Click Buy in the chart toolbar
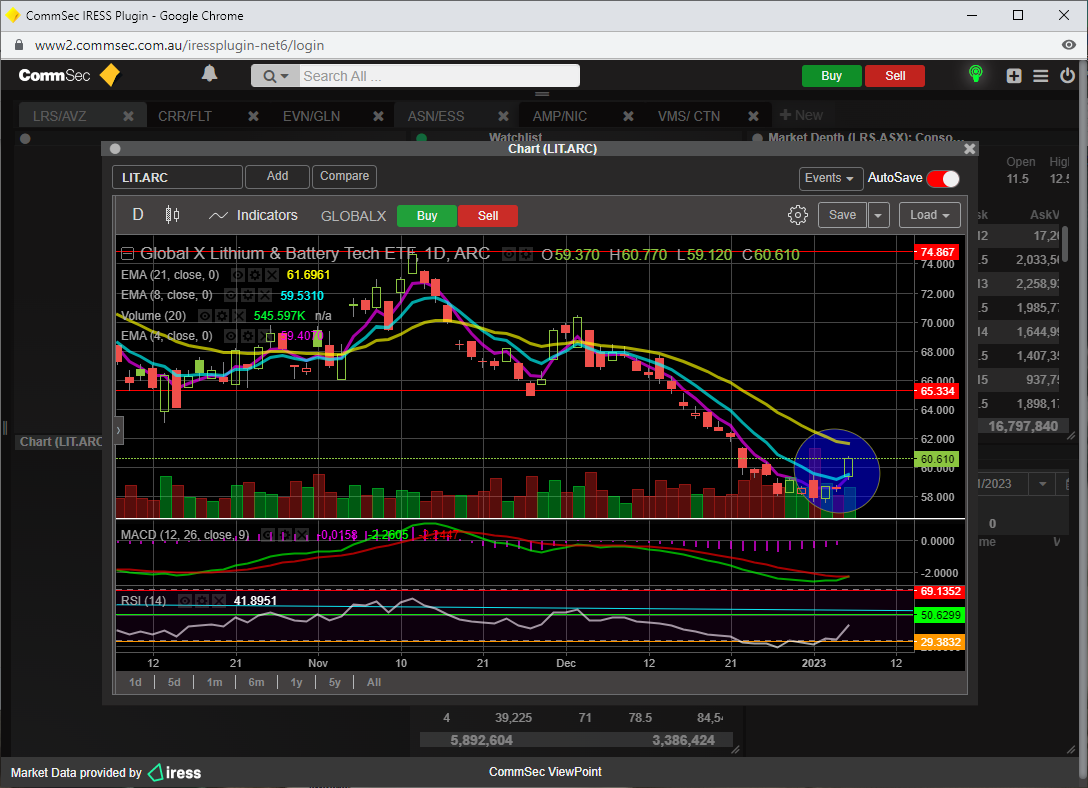Screen dimensions: 1088x788 (x=427, y=216)
